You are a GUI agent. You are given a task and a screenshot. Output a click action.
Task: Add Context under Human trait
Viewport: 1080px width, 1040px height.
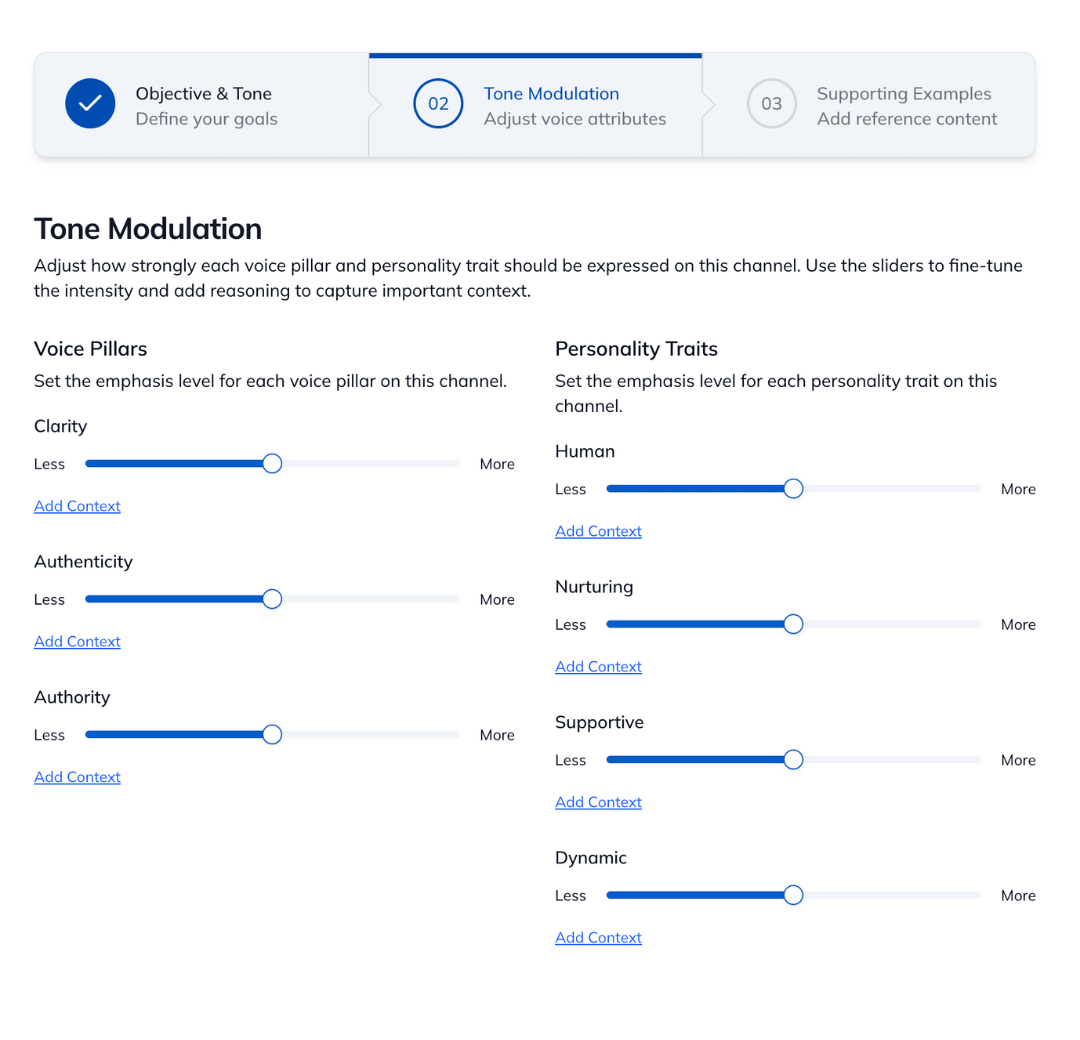(x=599, y=532)
